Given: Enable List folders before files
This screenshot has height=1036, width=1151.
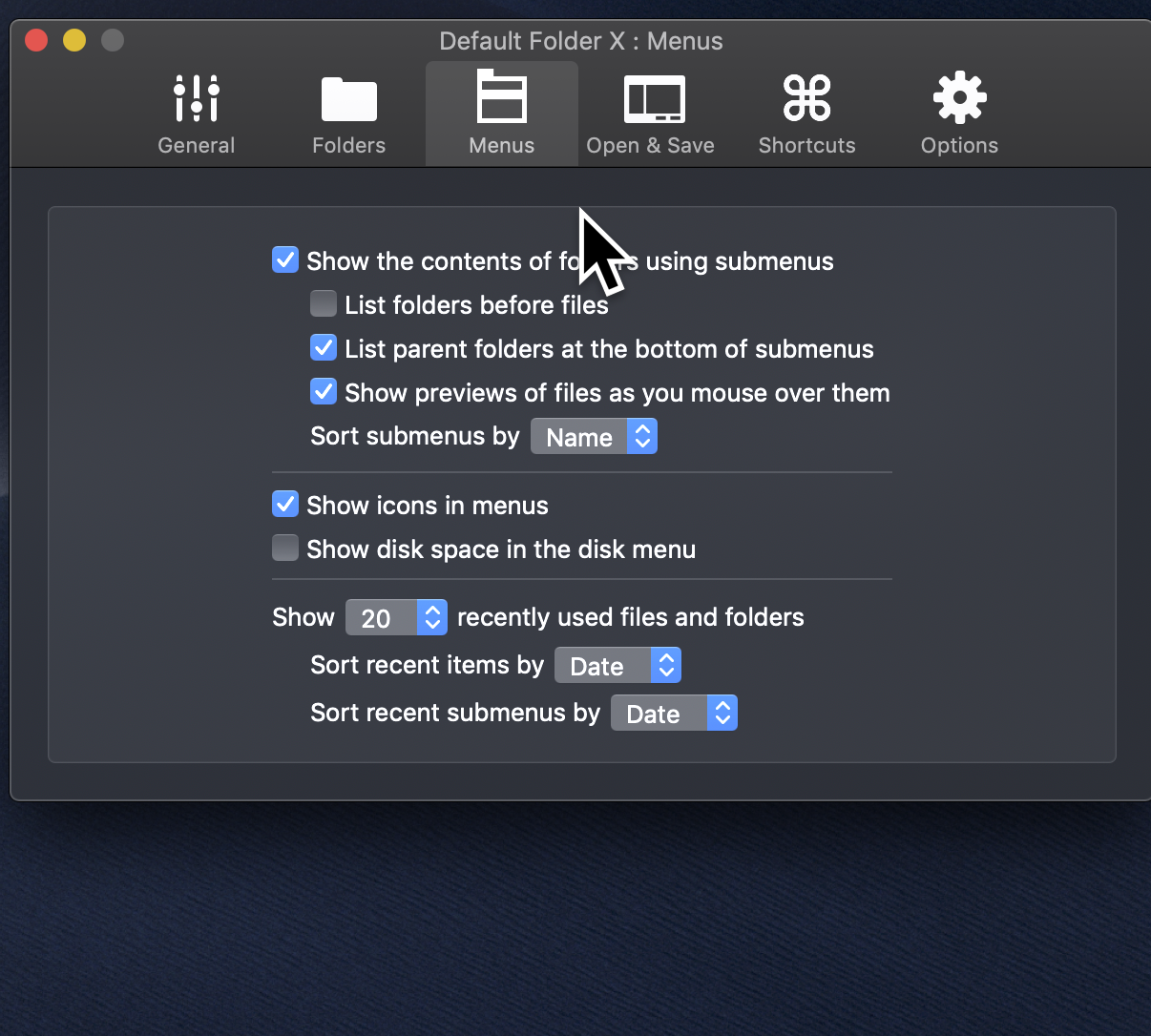Looking at the screenshot, I should point(324,303).
